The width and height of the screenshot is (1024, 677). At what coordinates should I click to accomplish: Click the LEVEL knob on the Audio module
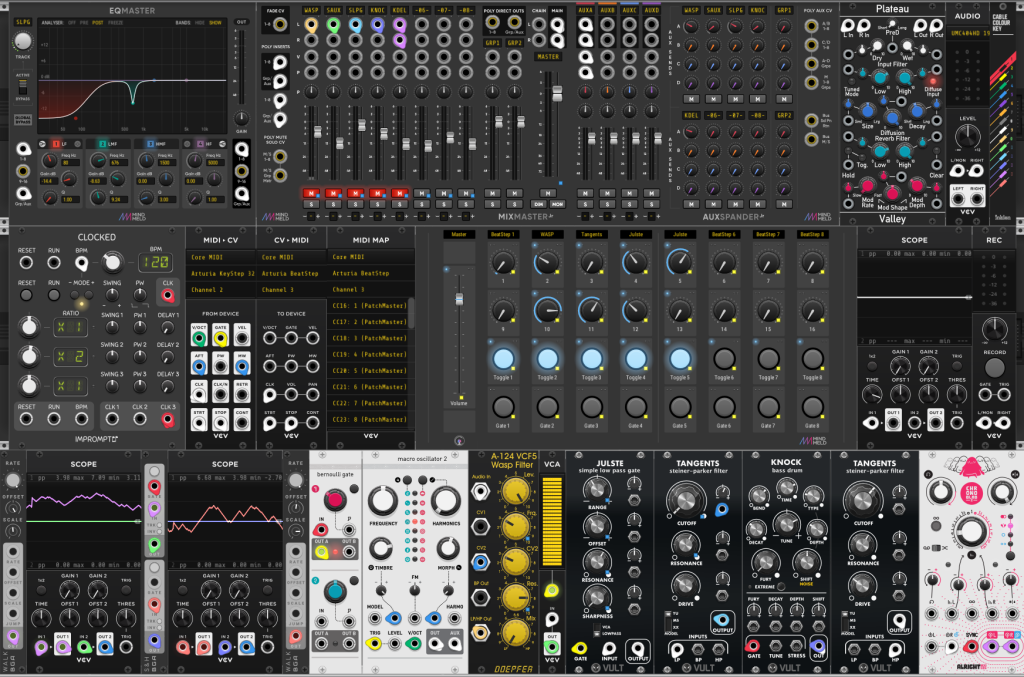(x=967, y=136)
